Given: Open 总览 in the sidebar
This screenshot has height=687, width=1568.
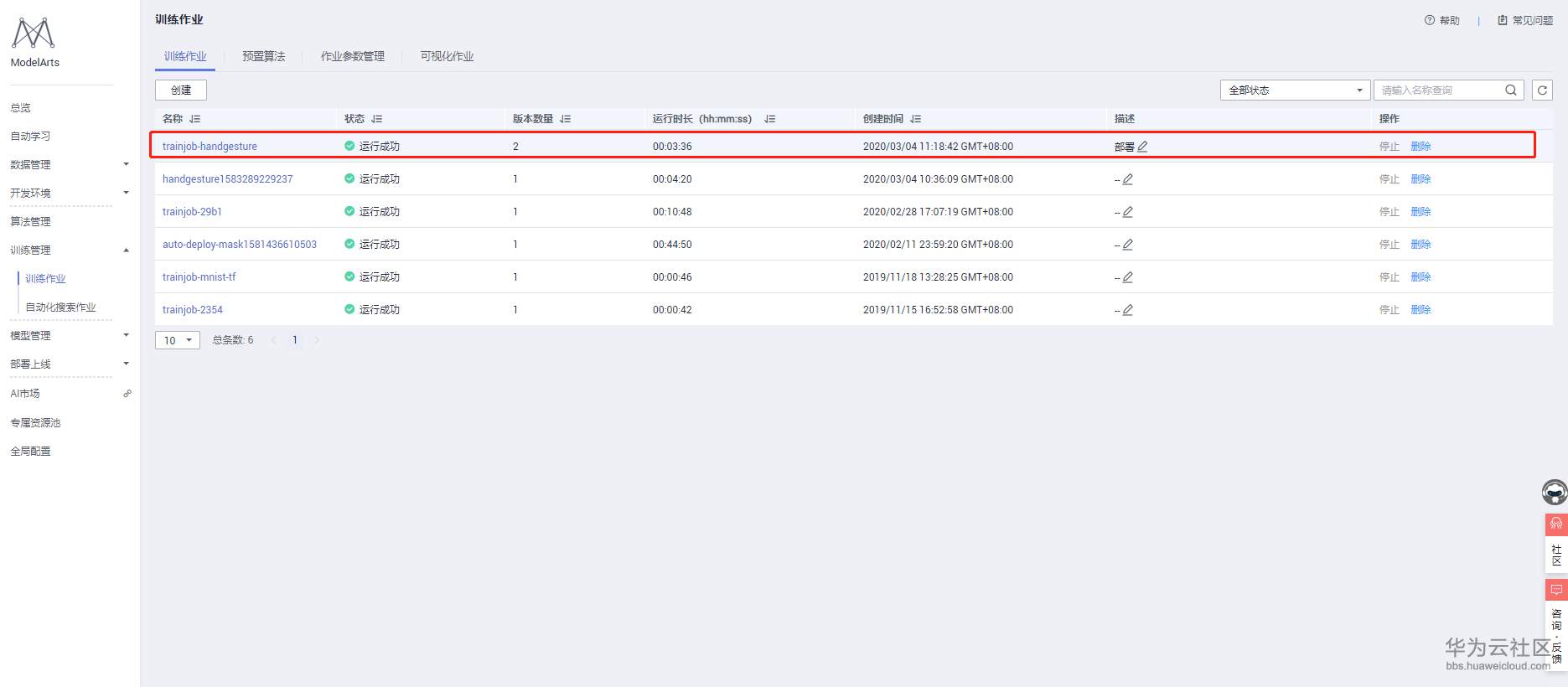Looking at the screenshot, I should coord(21,107).
